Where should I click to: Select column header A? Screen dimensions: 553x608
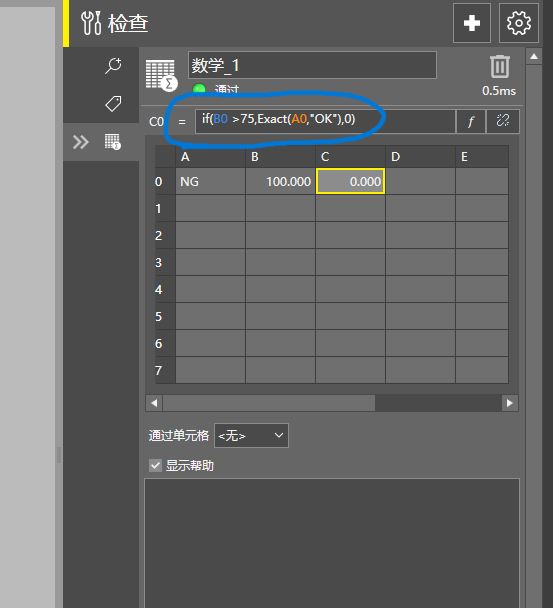pos(211,157)
